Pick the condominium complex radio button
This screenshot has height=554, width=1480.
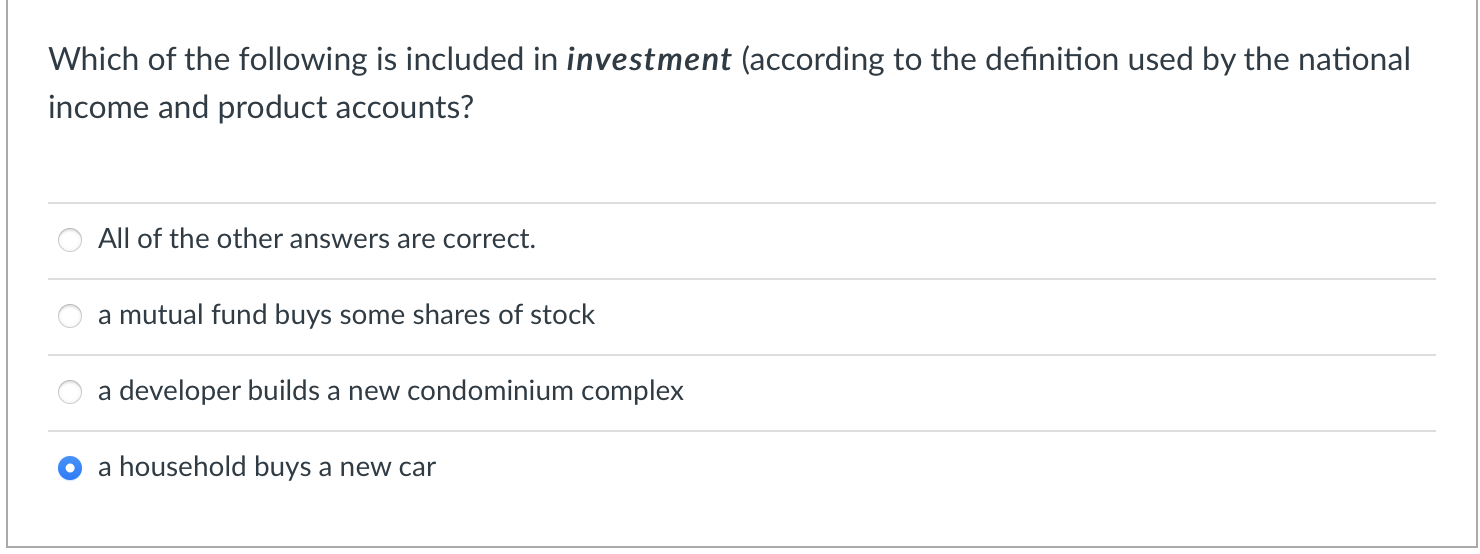point(70,393)
